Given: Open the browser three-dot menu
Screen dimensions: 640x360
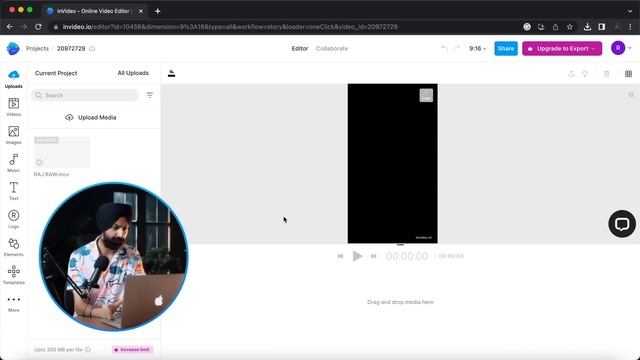Looking at the screenshot, I should pos(630,27).
